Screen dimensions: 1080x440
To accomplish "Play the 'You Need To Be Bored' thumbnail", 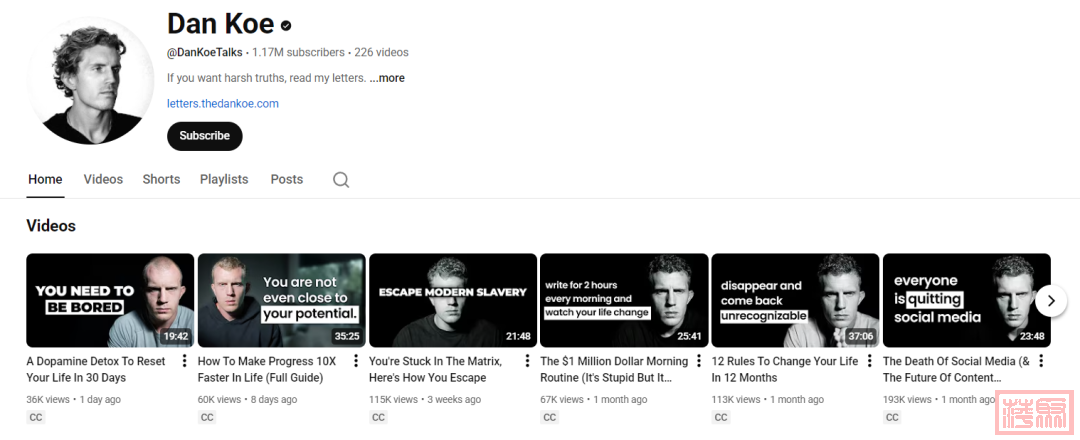I will (110, 300).
